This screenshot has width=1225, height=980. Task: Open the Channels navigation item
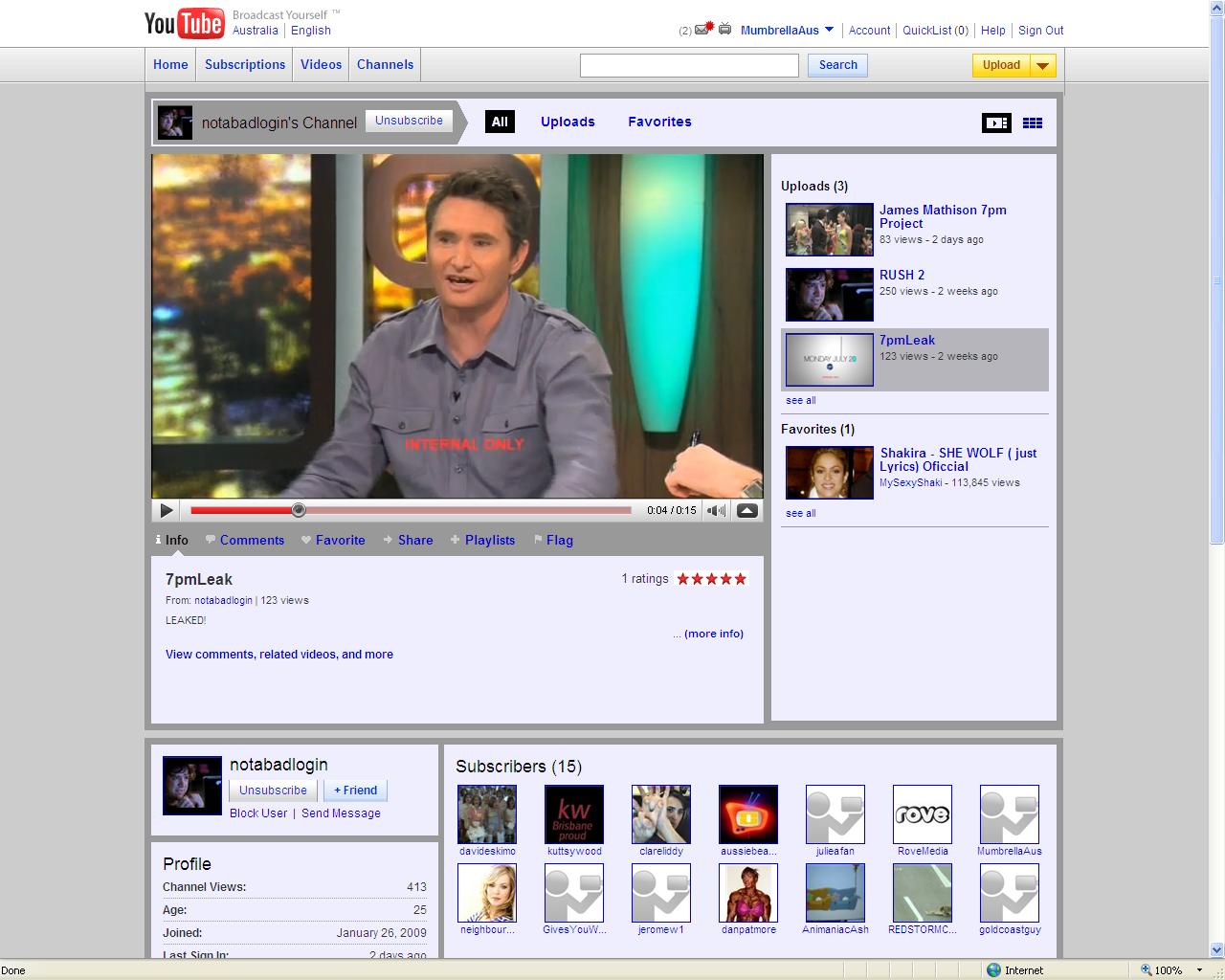(385, 64)
